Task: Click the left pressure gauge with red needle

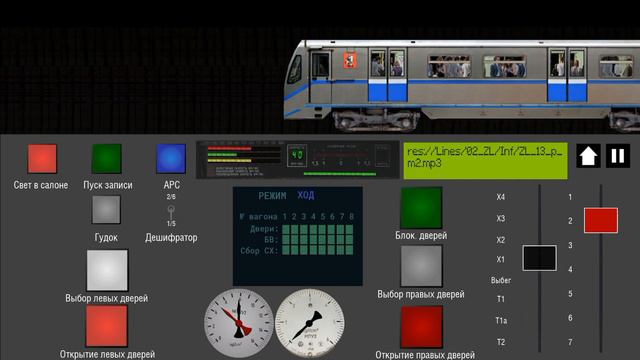Action: point(239,323)
